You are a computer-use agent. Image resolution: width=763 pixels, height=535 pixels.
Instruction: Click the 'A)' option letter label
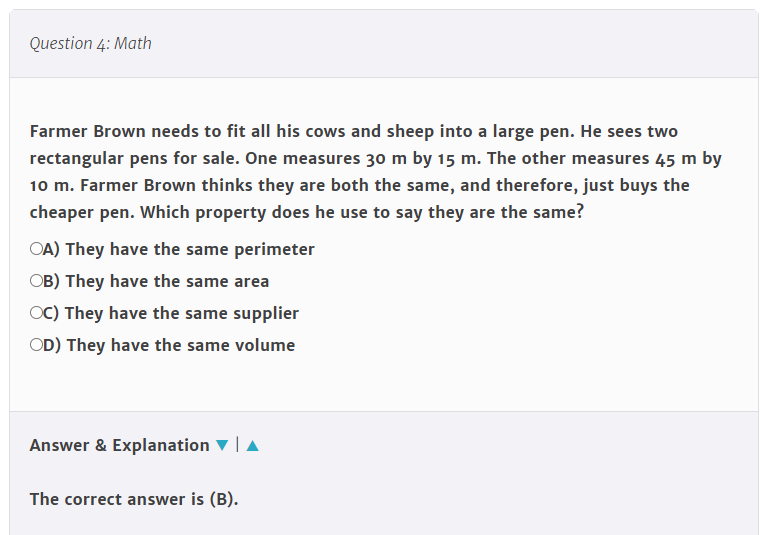coord(51,249)
